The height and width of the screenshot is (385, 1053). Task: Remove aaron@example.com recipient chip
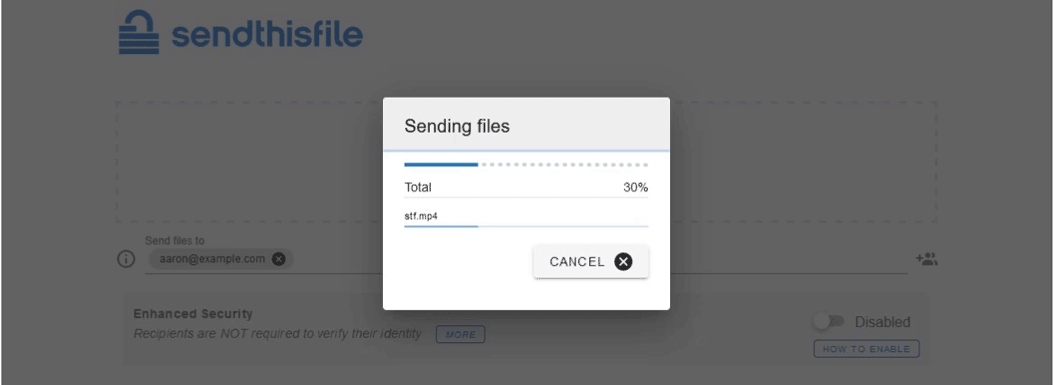click(x=279, y=259)
